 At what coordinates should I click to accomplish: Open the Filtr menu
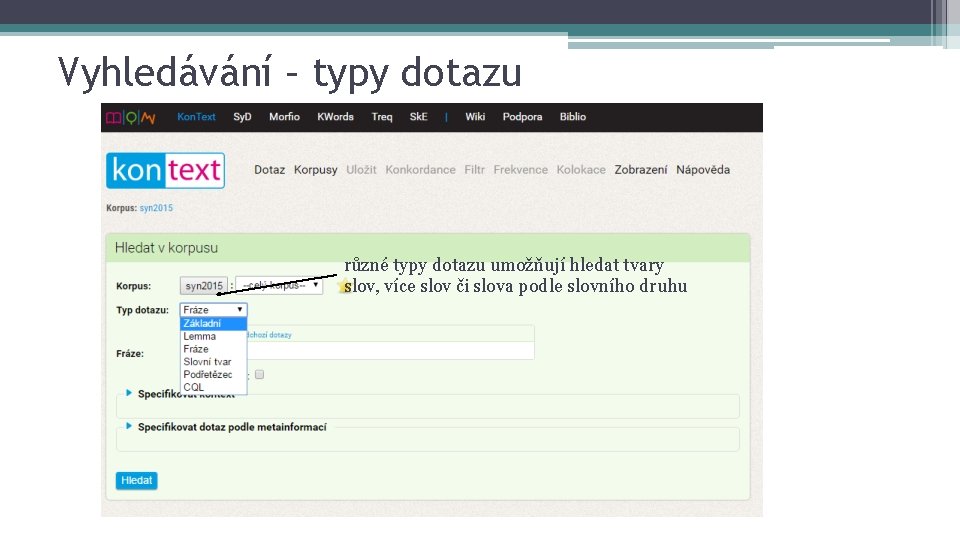click(474, 170)
